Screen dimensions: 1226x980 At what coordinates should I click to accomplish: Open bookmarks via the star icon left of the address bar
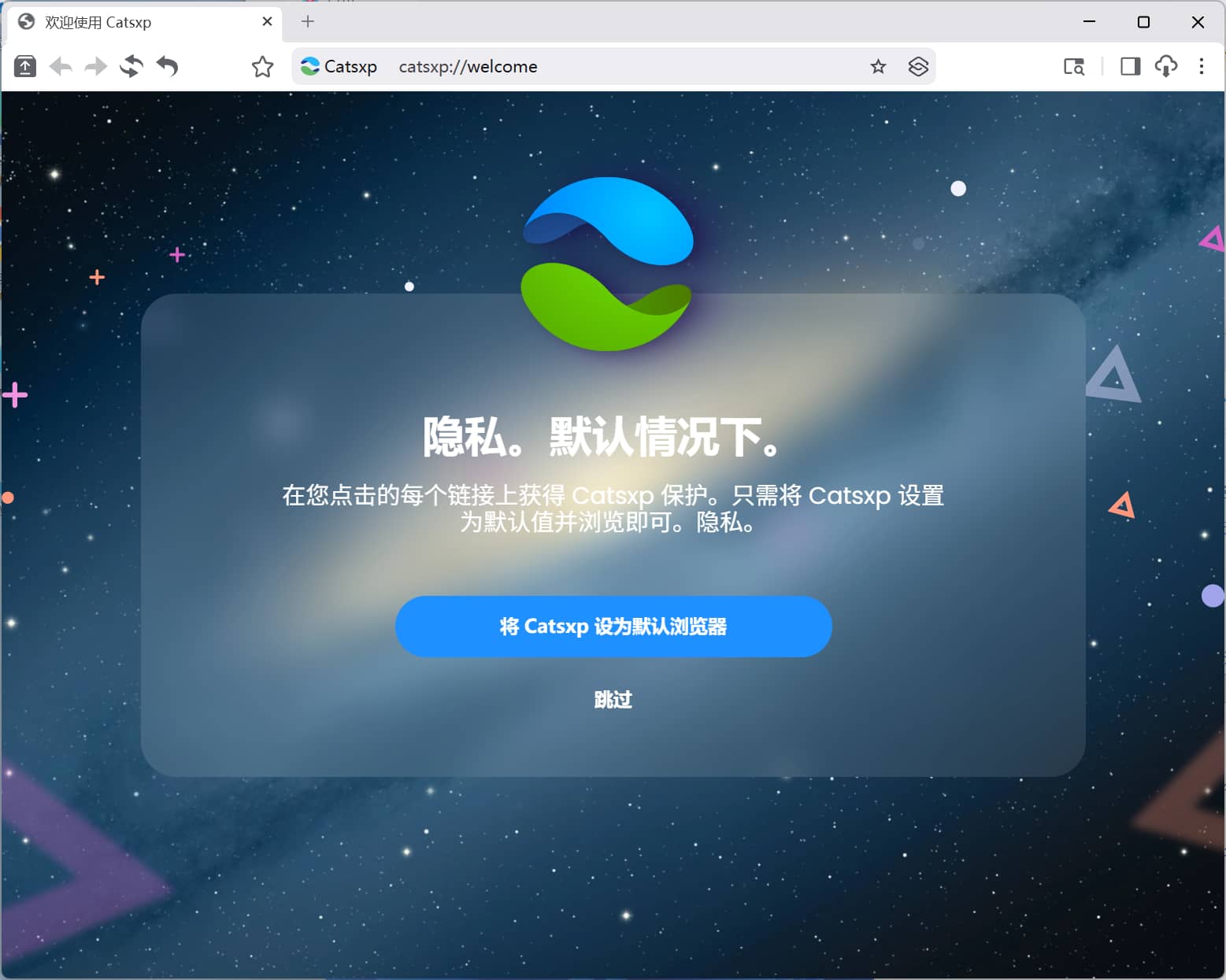(x=263, y=67)
